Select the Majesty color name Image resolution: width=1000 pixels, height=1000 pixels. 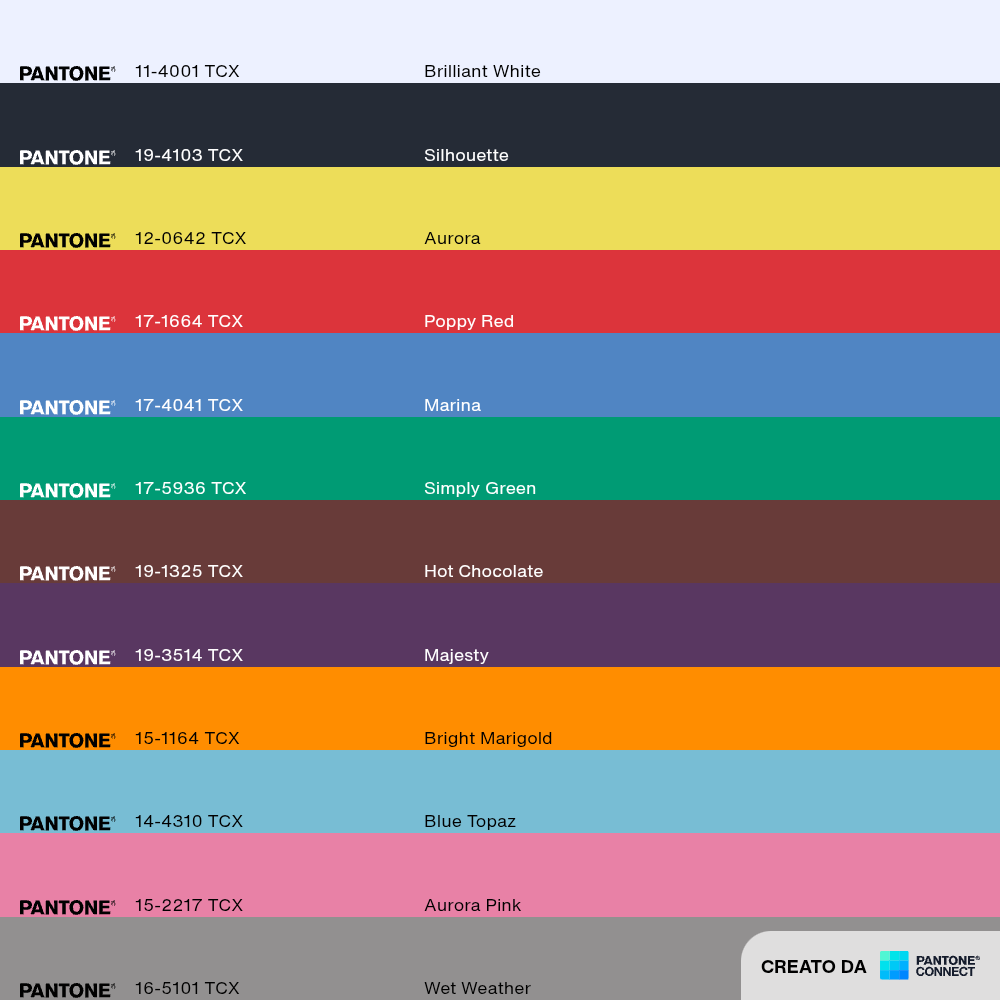pyautogui.click(x=456, y=656)
